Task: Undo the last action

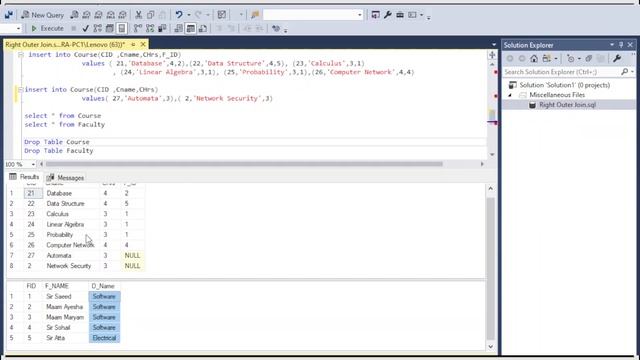Action: point(179,15)
